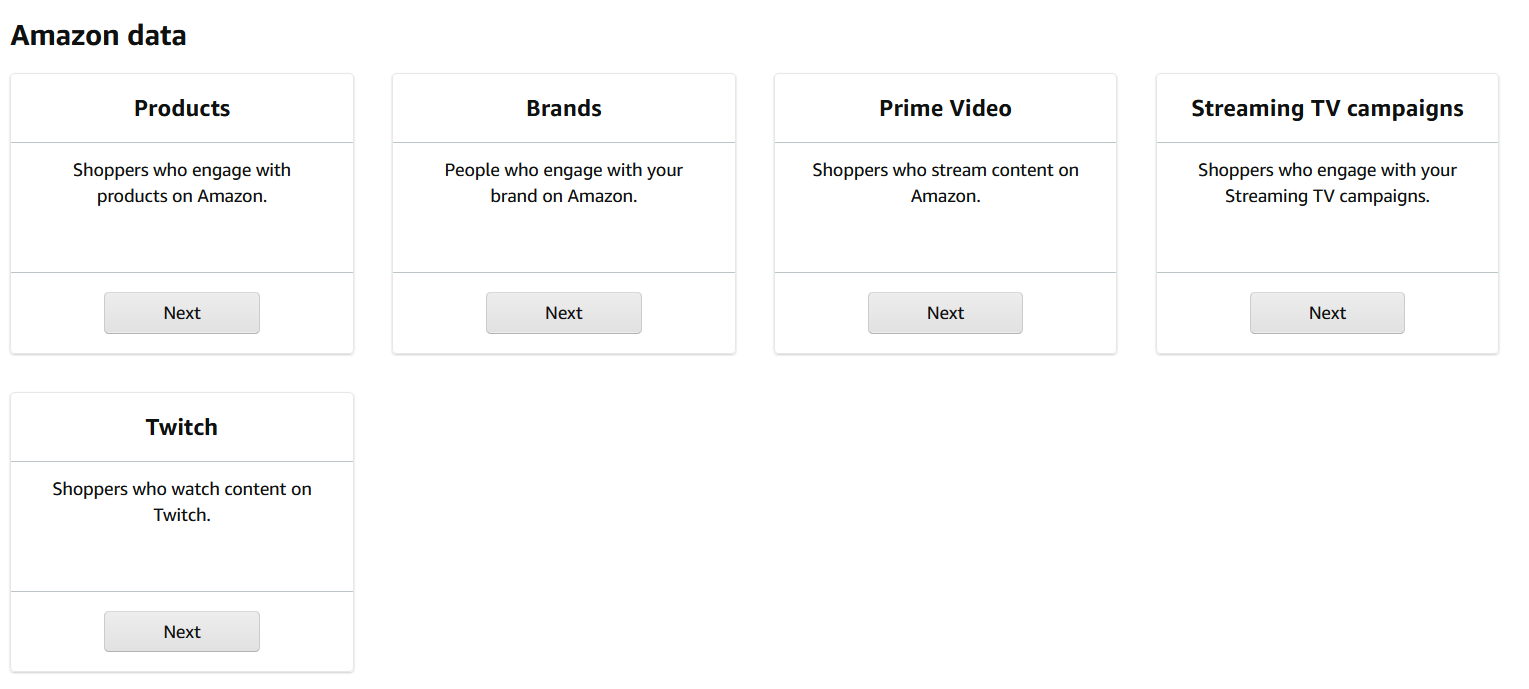Click the Brands description about brand engagement
Image resolution: width=1529 pixels, height=689 pixels.
point(564,183)
